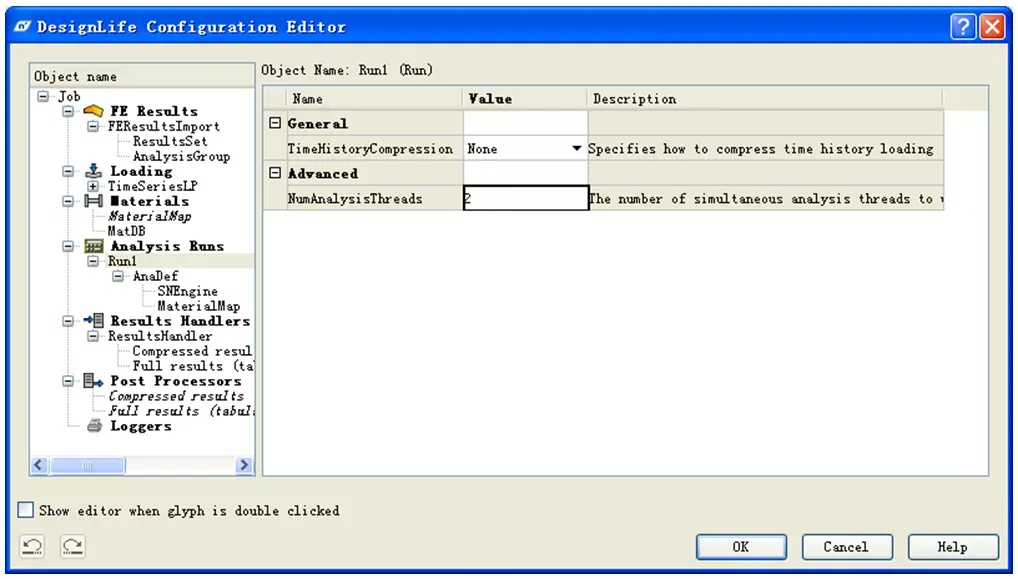The width and height of the screenshot is (1018, 579).
Task: Click the Value column header
Action: pos(525,99)
